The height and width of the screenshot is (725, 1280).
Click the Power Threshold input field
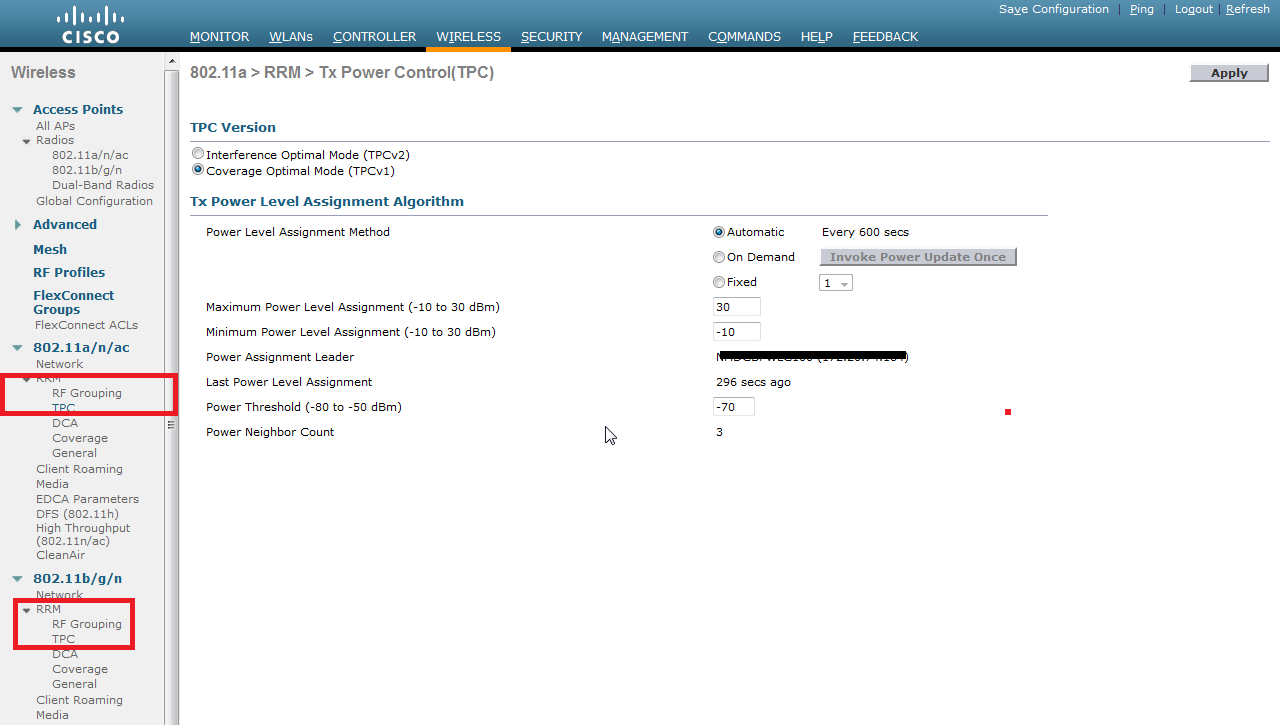click(734, 407)
